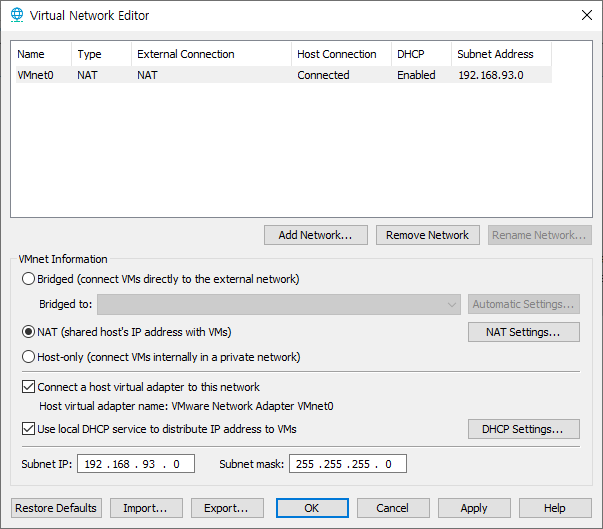The width and height of the screenshot is (603, 529).
Task: Open NAT Settings dialog
Action: tap(524, 332)
